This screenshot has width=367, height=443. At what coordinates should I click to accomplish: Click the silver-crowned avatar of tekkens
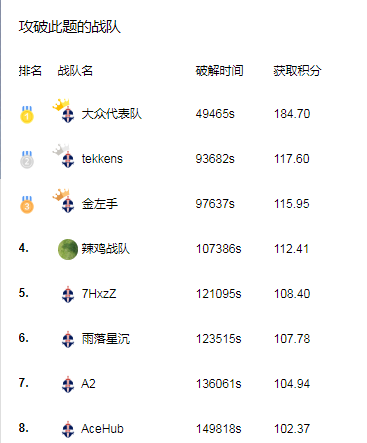(x=64, y=156)
